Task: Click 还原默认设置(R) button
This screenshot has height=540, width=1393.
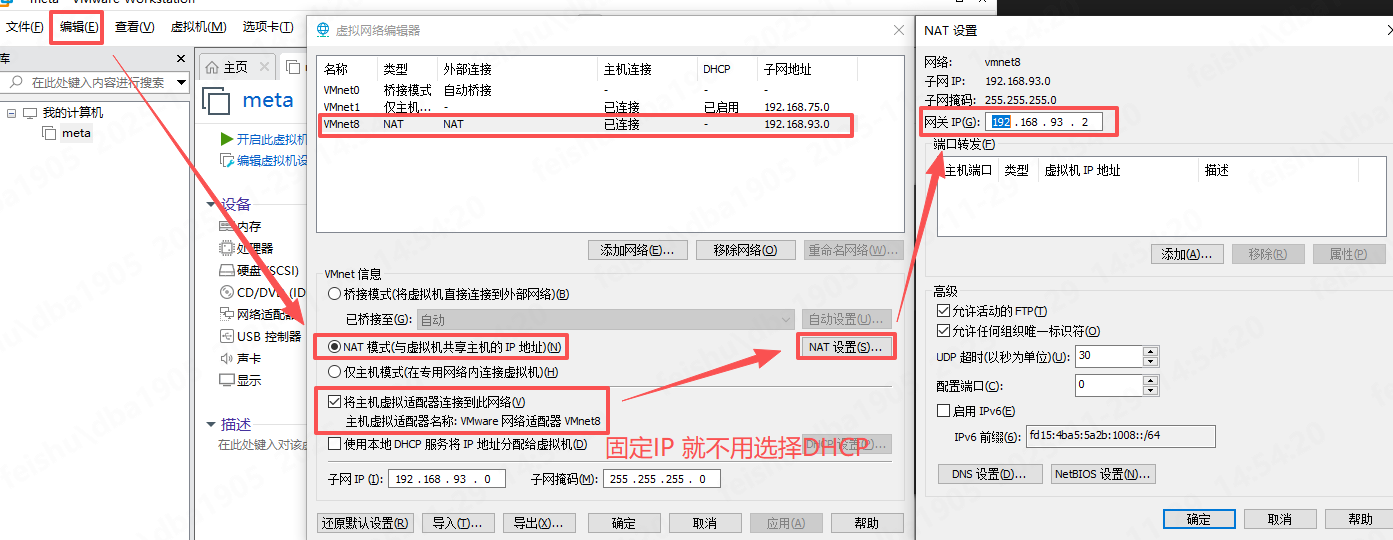Action: click(365, 523)
